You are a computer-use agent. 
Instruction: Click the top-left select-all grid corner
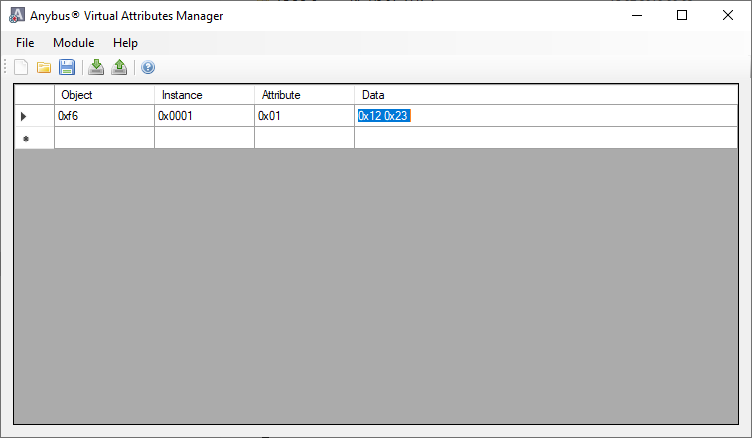35,95
